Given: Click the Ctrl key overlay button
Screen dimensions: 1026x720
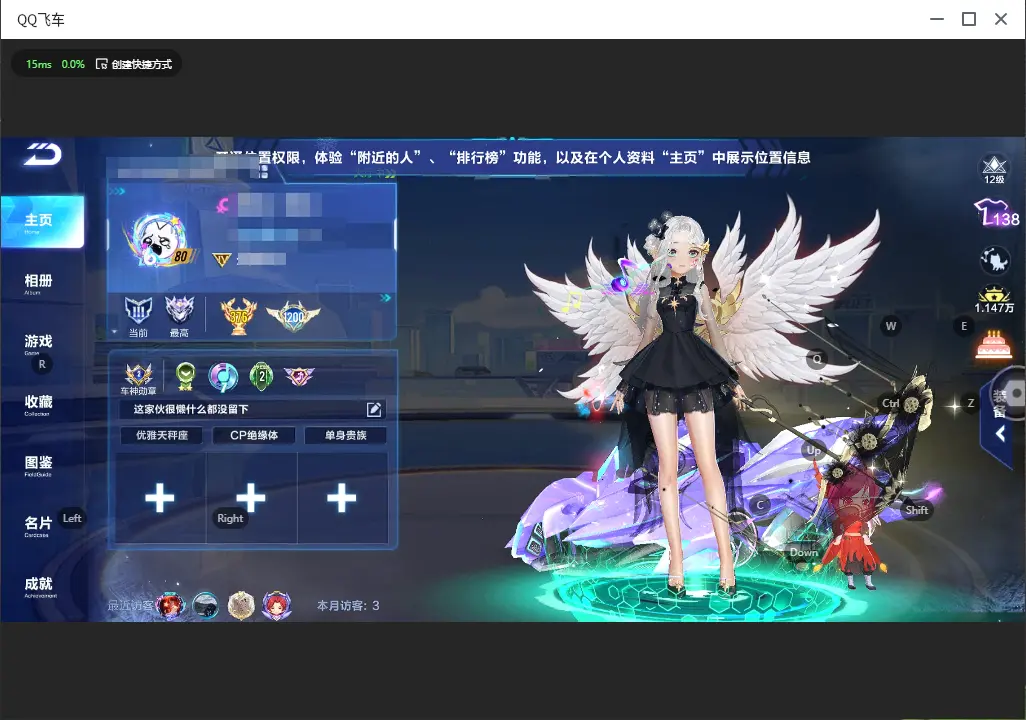Looking at the screenshot, I should [891, 403].
